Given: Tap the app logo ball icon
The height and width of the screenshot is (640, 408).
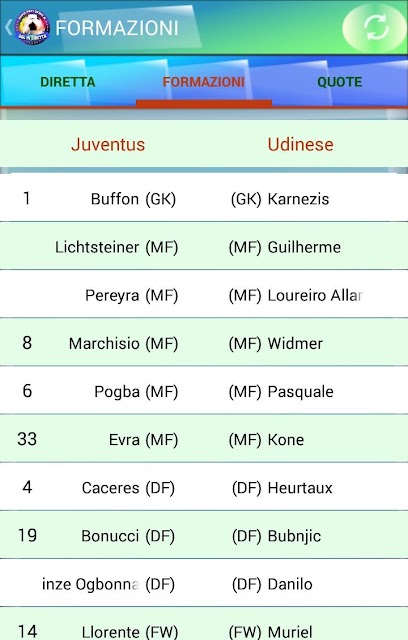Looking at the screenshot, I should (33, 27).
